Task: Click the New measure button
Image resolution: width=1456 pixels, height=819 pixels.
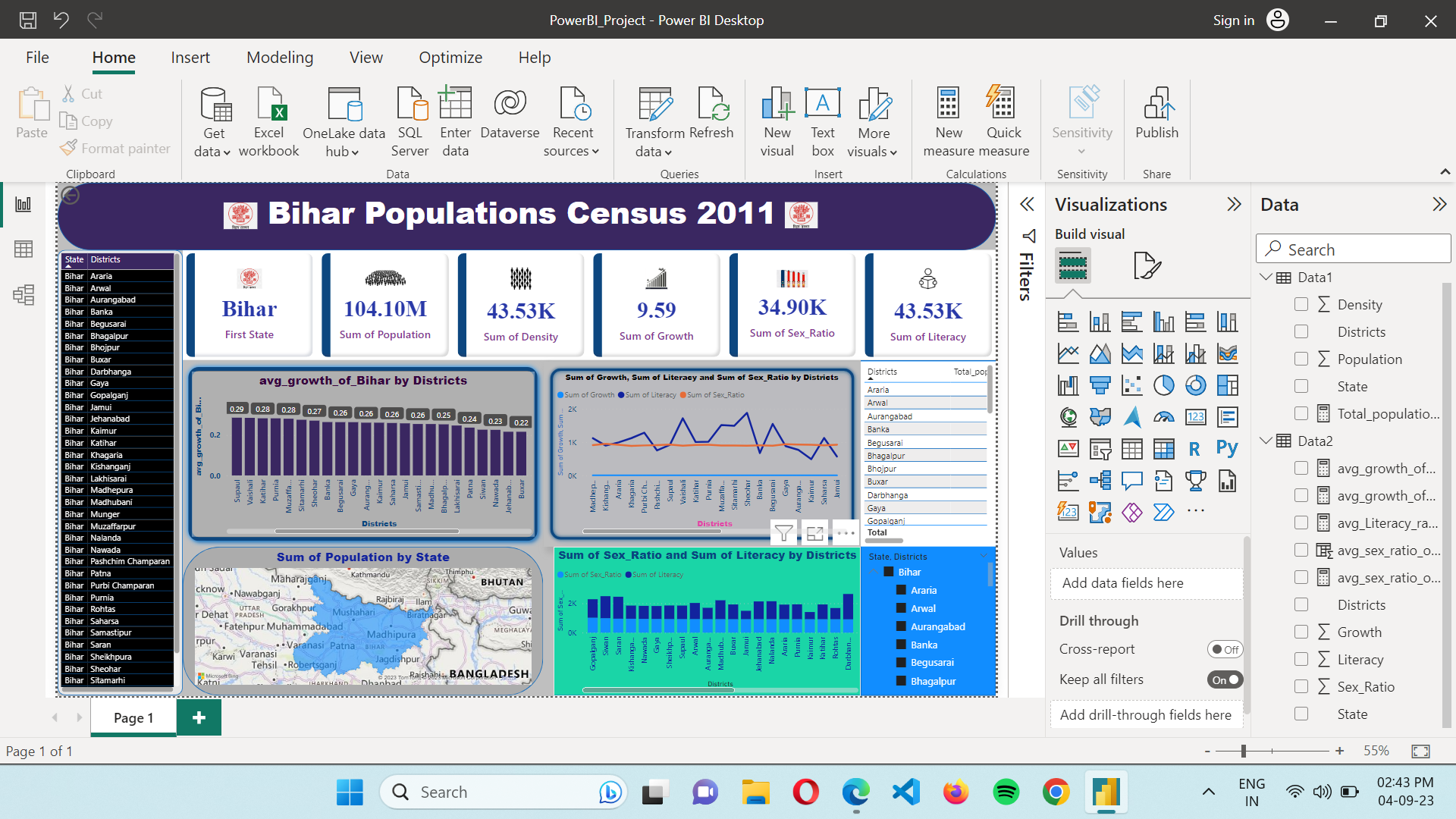Action: point(948,121)
